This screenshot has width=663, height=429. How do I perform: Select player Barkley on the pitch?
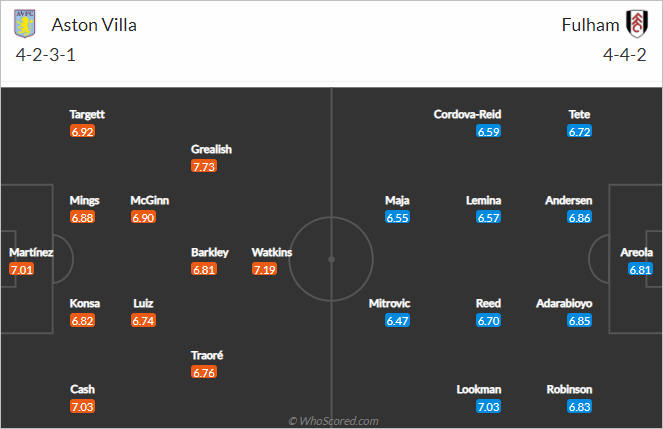pos(210,252)
